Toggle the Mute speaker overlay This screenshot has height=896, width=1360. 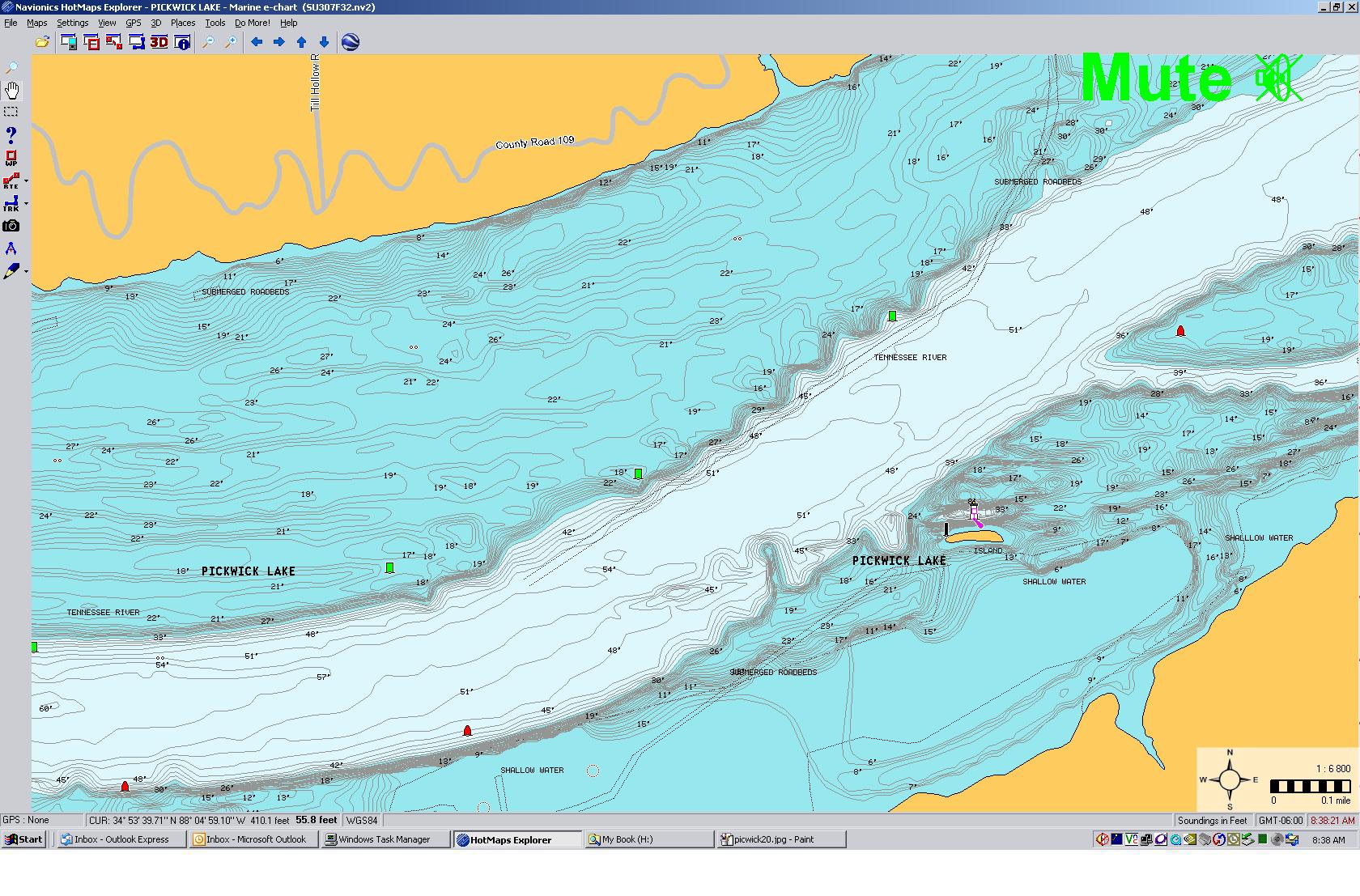point(1277,79)
